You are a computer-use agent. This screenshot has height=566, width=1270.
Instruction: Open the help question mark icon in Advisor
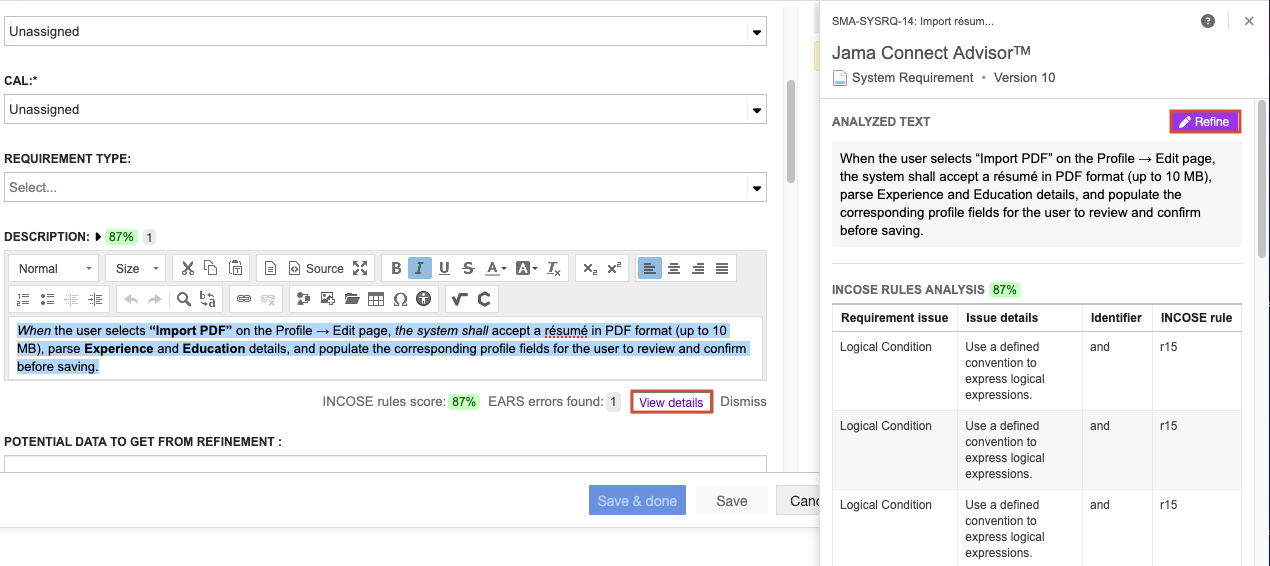tap(1208, 21)
